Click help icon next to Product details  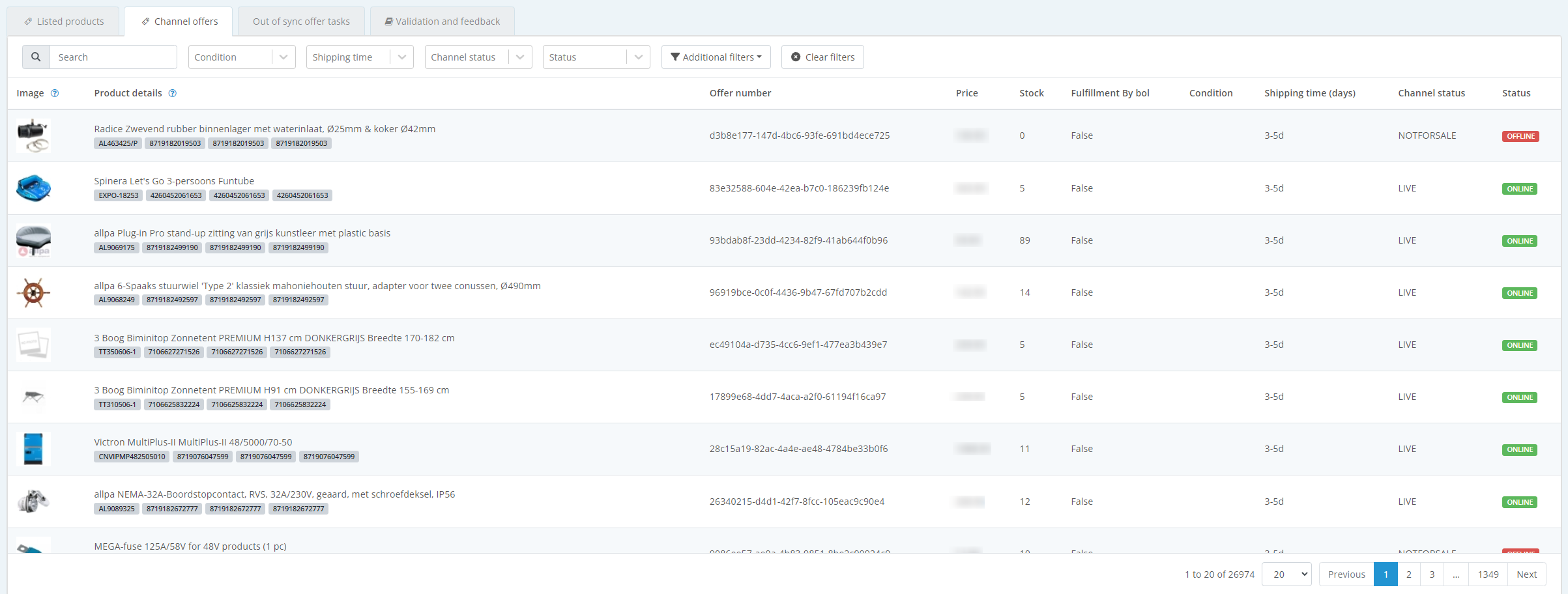click(x=173, y=93)
